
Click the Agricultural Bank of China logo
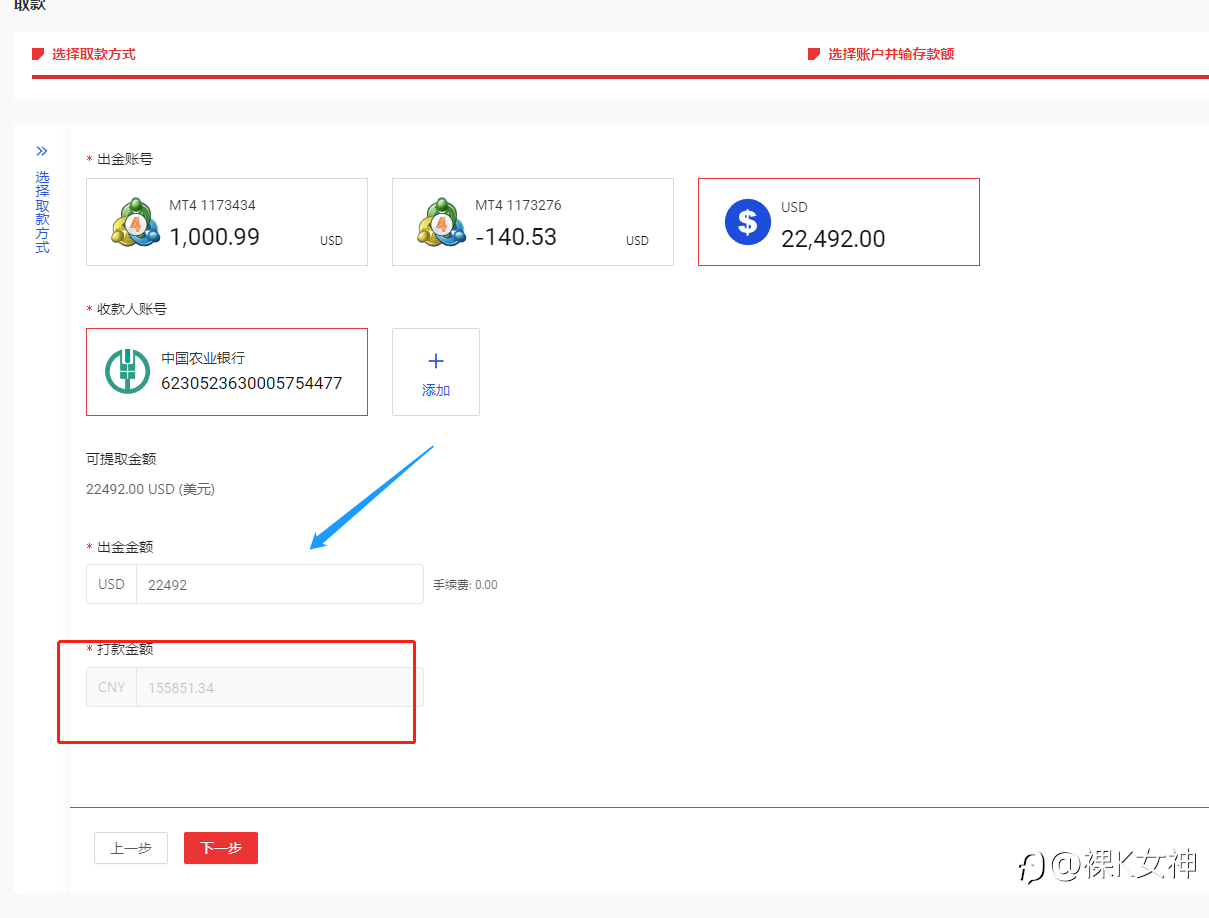[128, 371]
